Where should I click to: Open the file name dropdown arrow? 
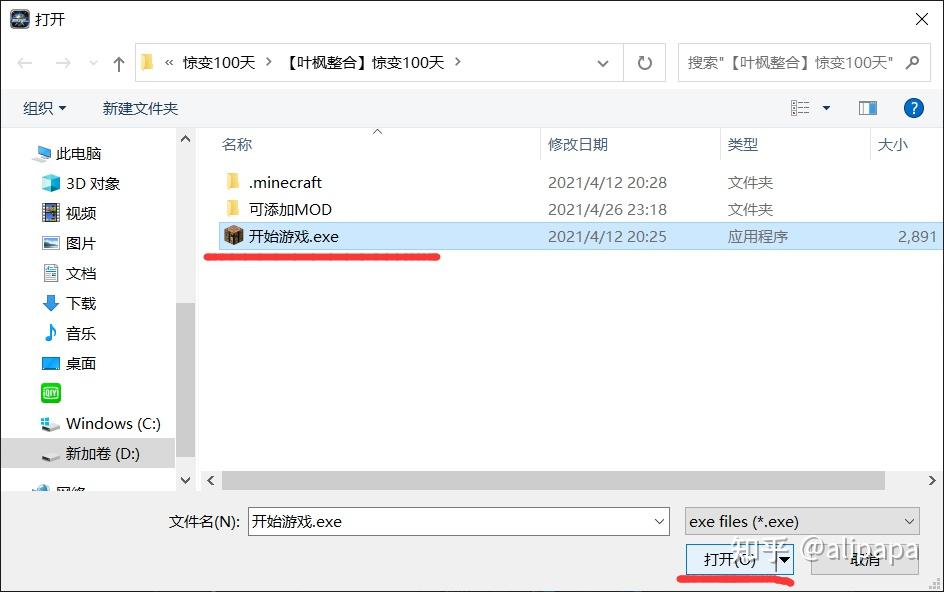tap(659, 522)
